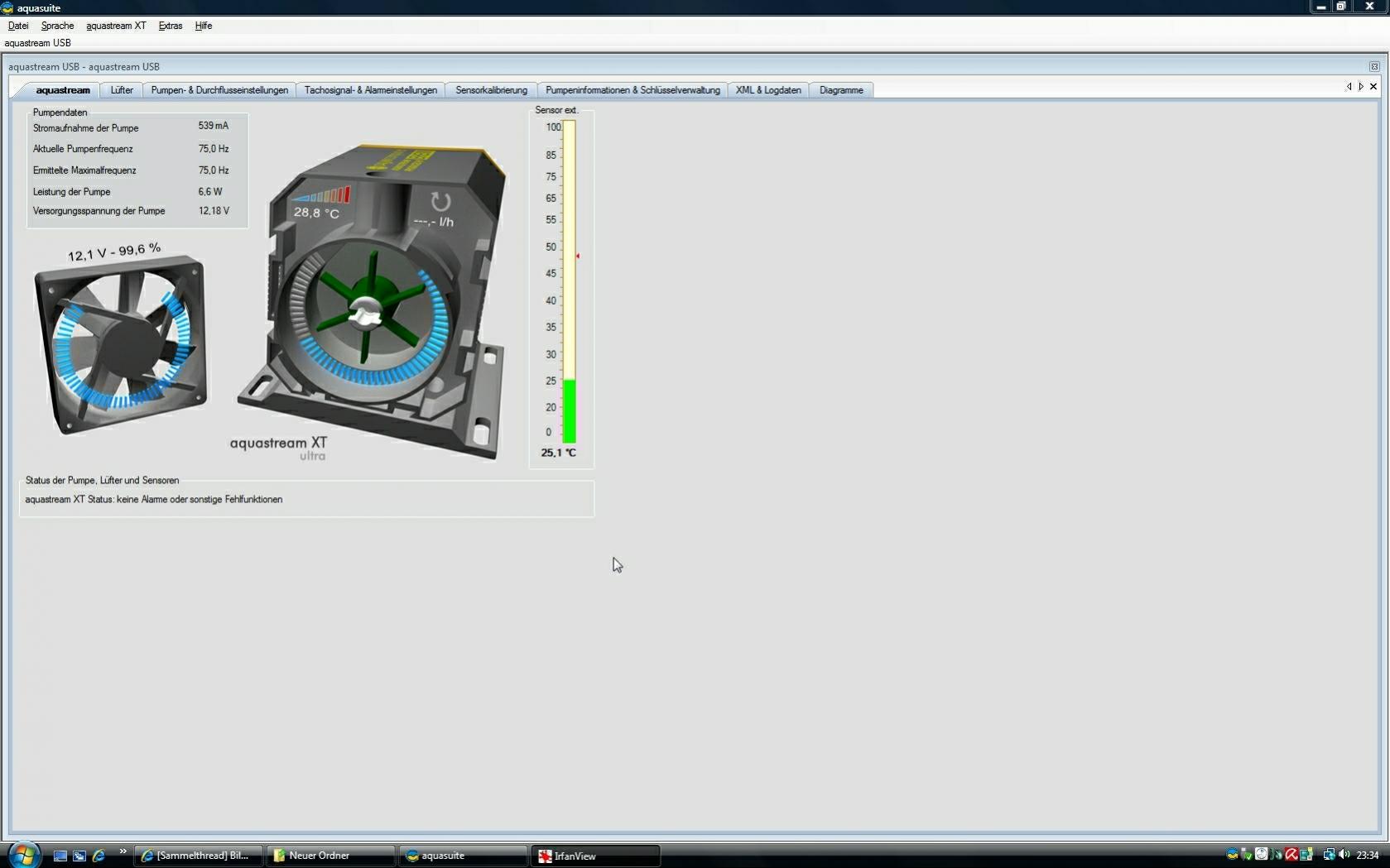Click Ermittelte Maximalfrequenz label
This screenshot has width=1390, height=868.
(84, 170)
